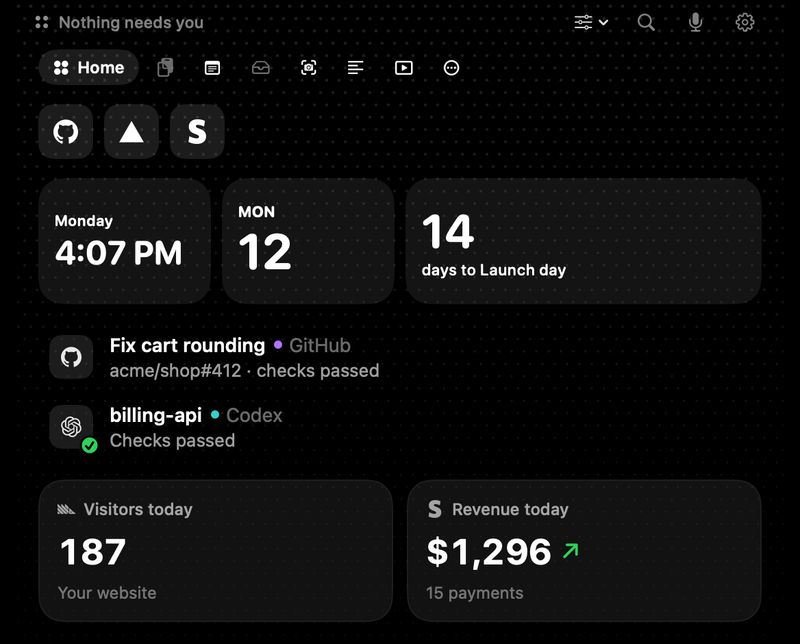Open the media player tab icon

tap(404, 68)
